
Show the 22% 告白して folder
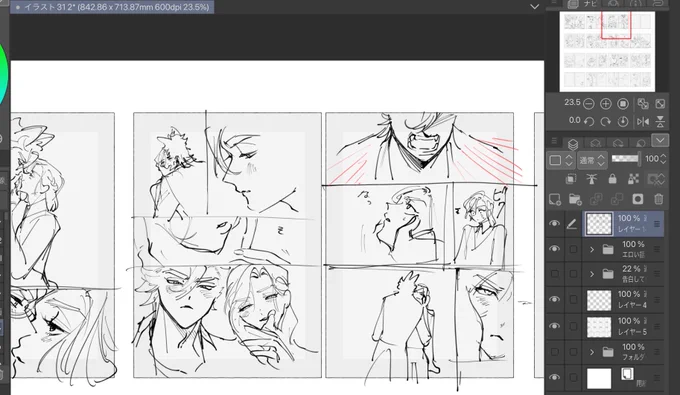coord(554,274)
